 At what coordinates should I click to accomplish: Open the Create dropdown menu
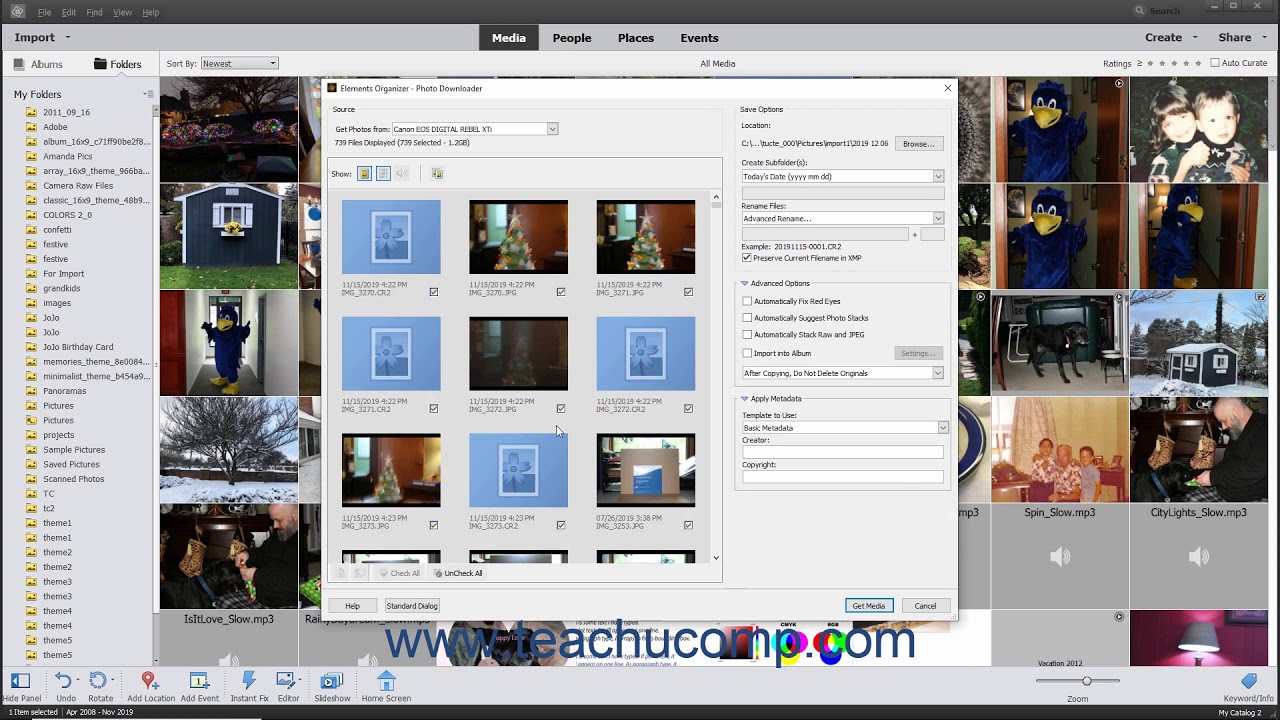(x=1171, y=37)
